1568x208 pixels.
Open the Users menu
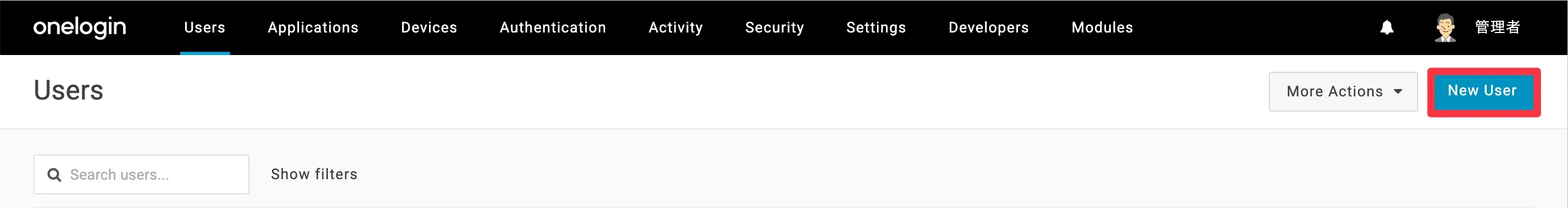point(204,27)
